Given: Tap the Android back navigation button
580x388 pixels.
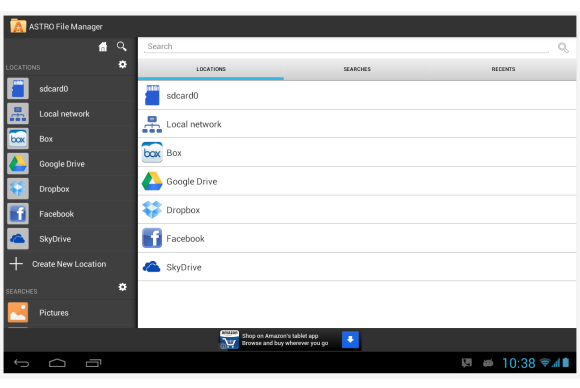Looking at the screenshot, I should coord(21,363).
